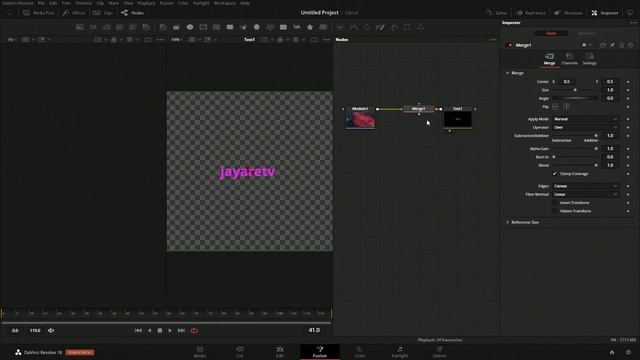Select the MediaIn1 node thumbnail

pyautogui.click(x=360, y=120)
